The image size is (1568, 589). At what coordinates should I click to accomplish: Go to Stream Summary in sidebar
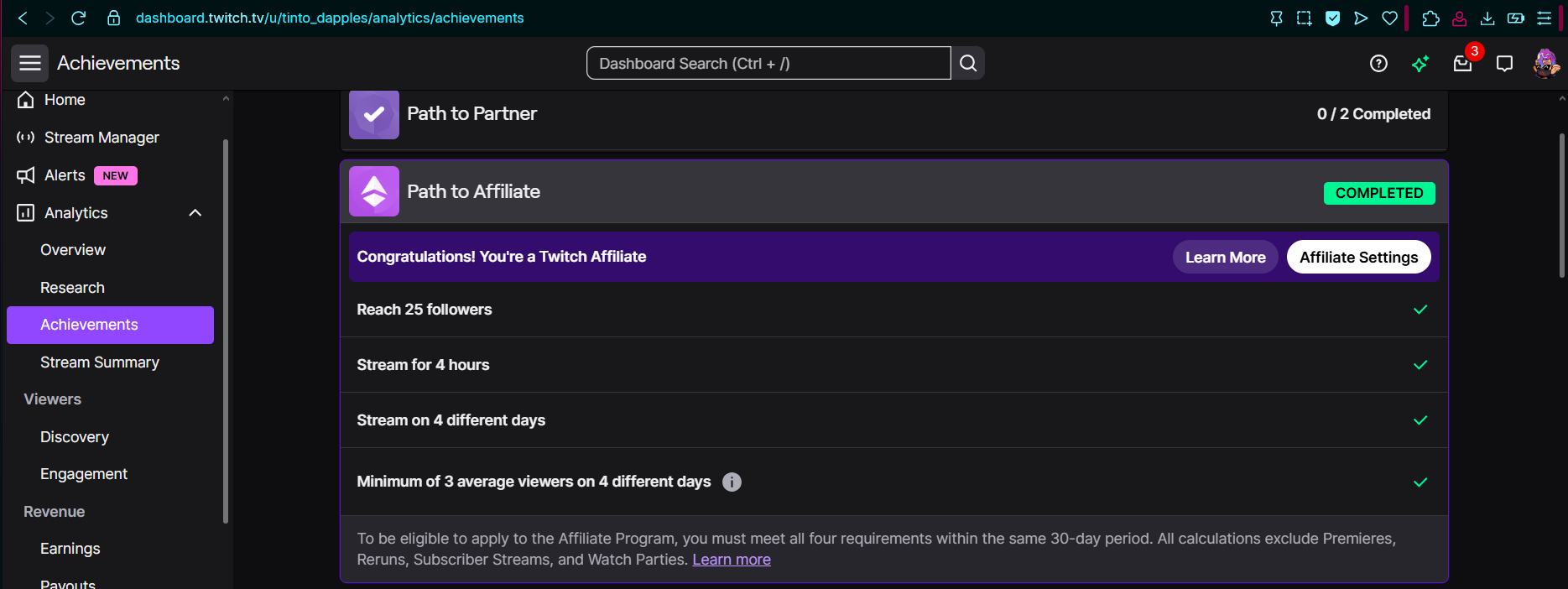coord(100,362)
